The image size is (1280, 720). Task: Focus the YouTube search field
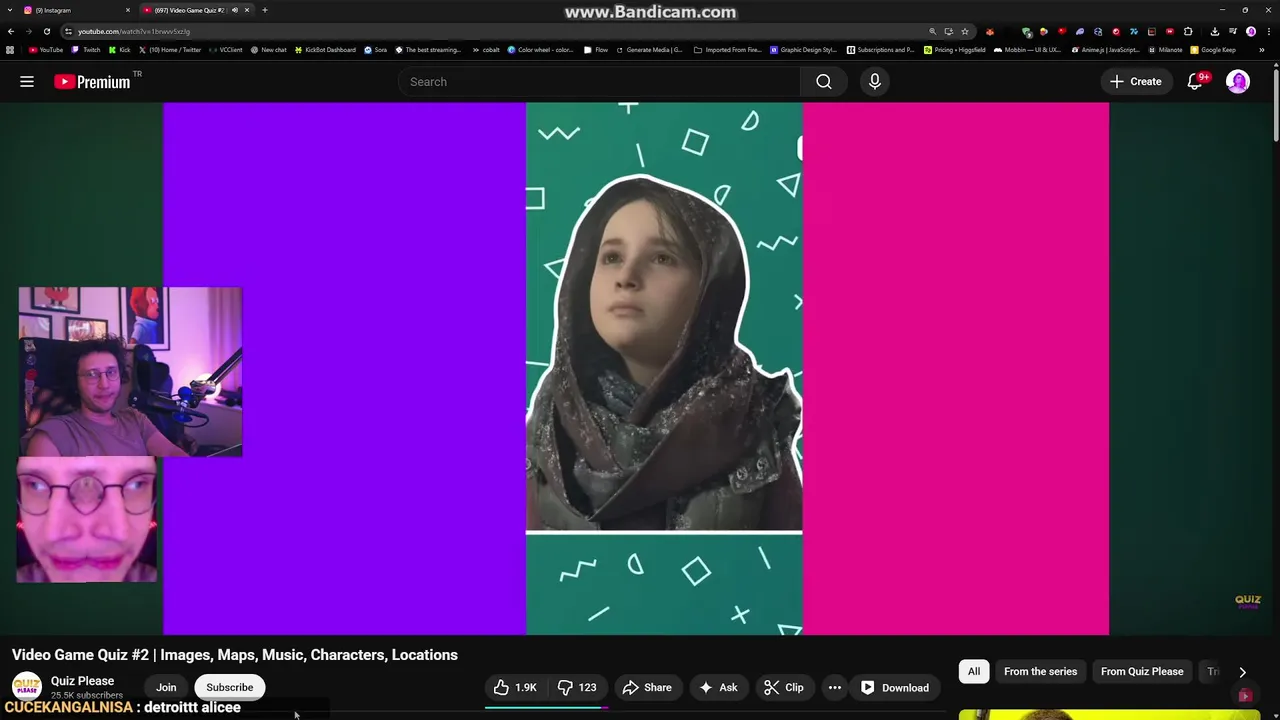pyautogui.click(x=600, y=82)
